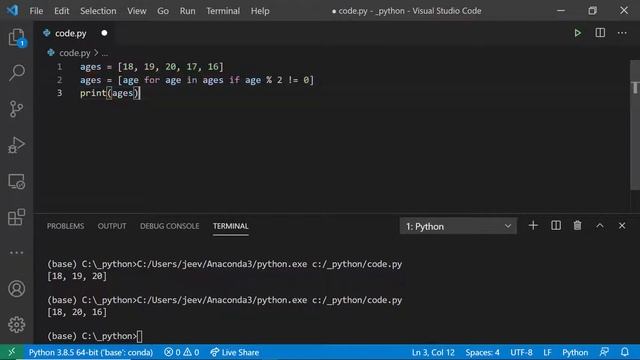Viewport: 640px width, 360px height.
Task: Click code.py in the breadcrumb
Action: [75, 53]
